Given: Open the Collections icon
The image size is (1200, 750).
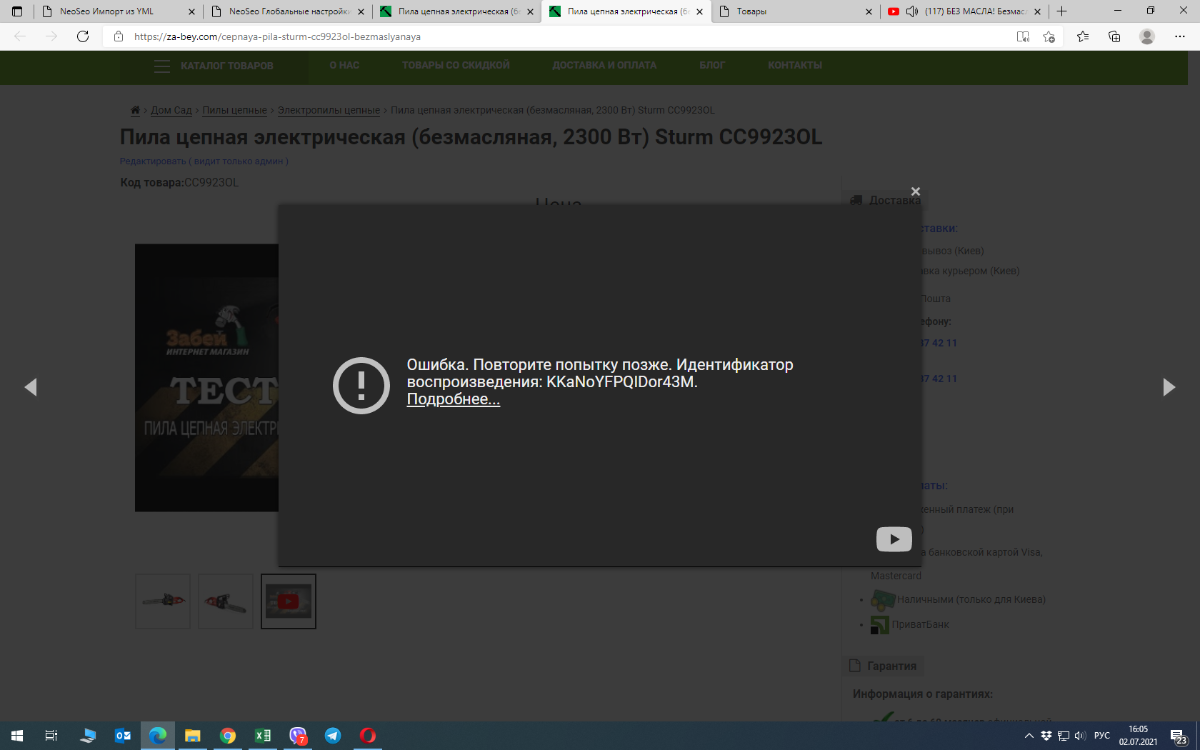Looking at the screenshot, I should click(x=1115, y=36).
